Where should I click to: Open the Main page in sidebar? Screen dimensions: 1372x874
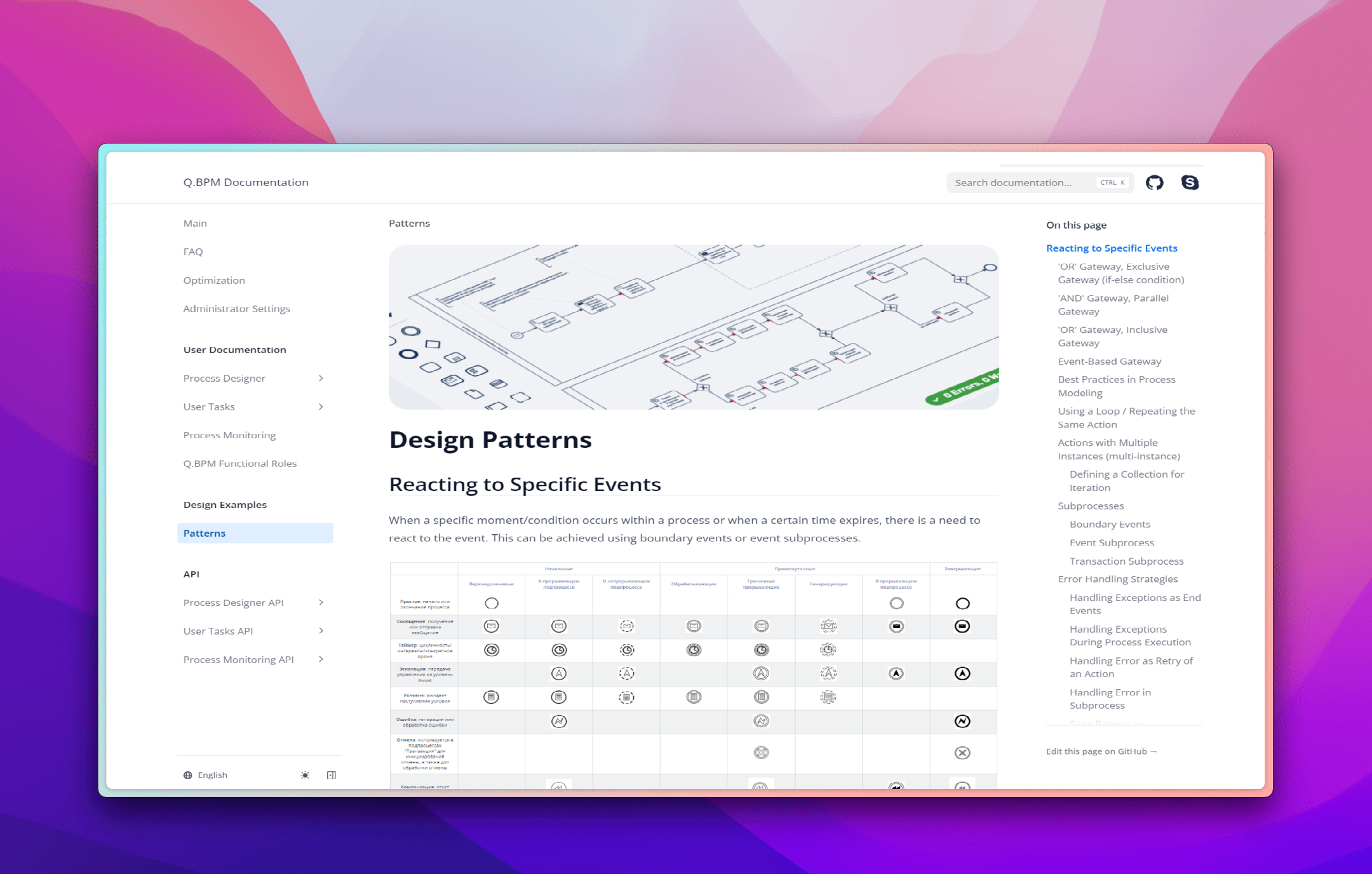click(195, 224)
